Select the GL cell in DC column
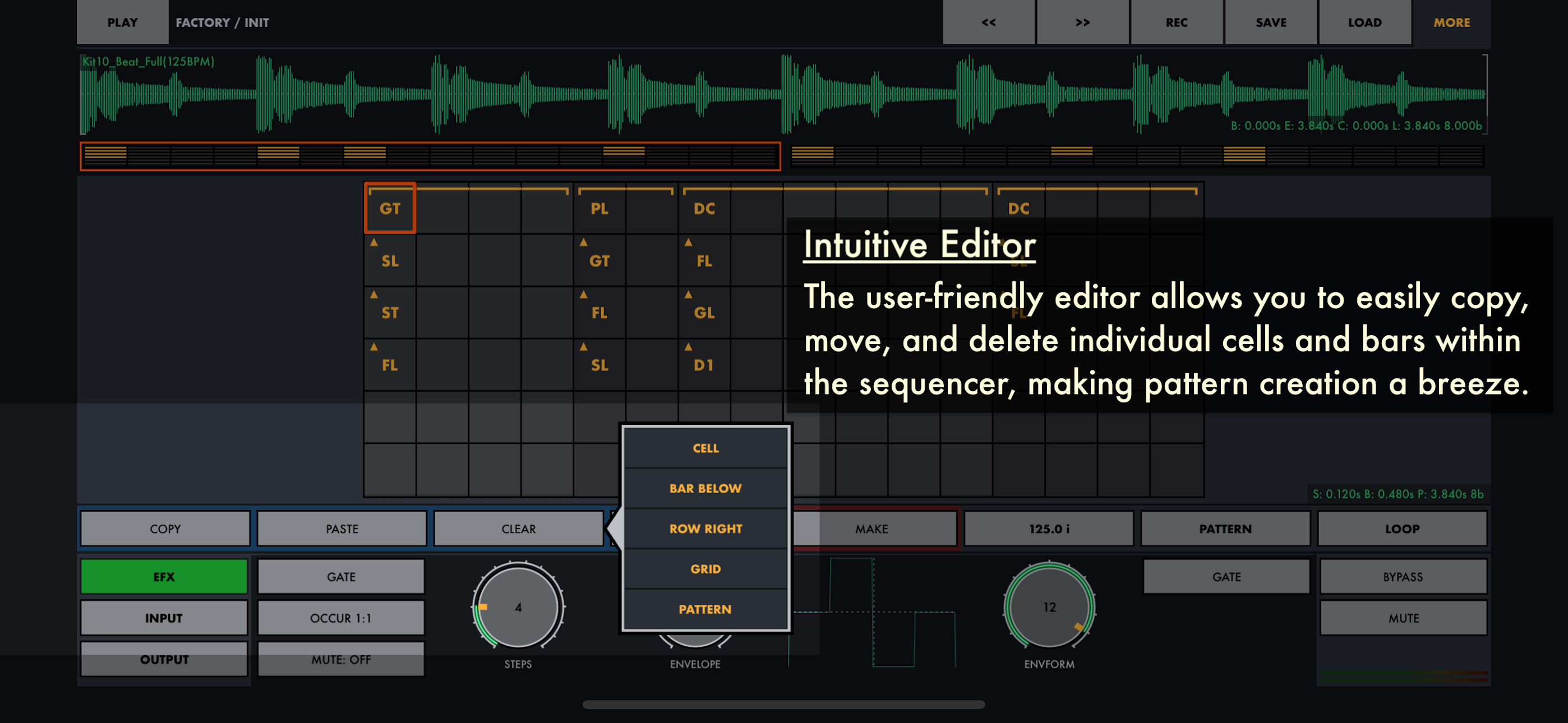Image resolution: width=1568 pixels, height=723 pixels. tap(704, 313)
